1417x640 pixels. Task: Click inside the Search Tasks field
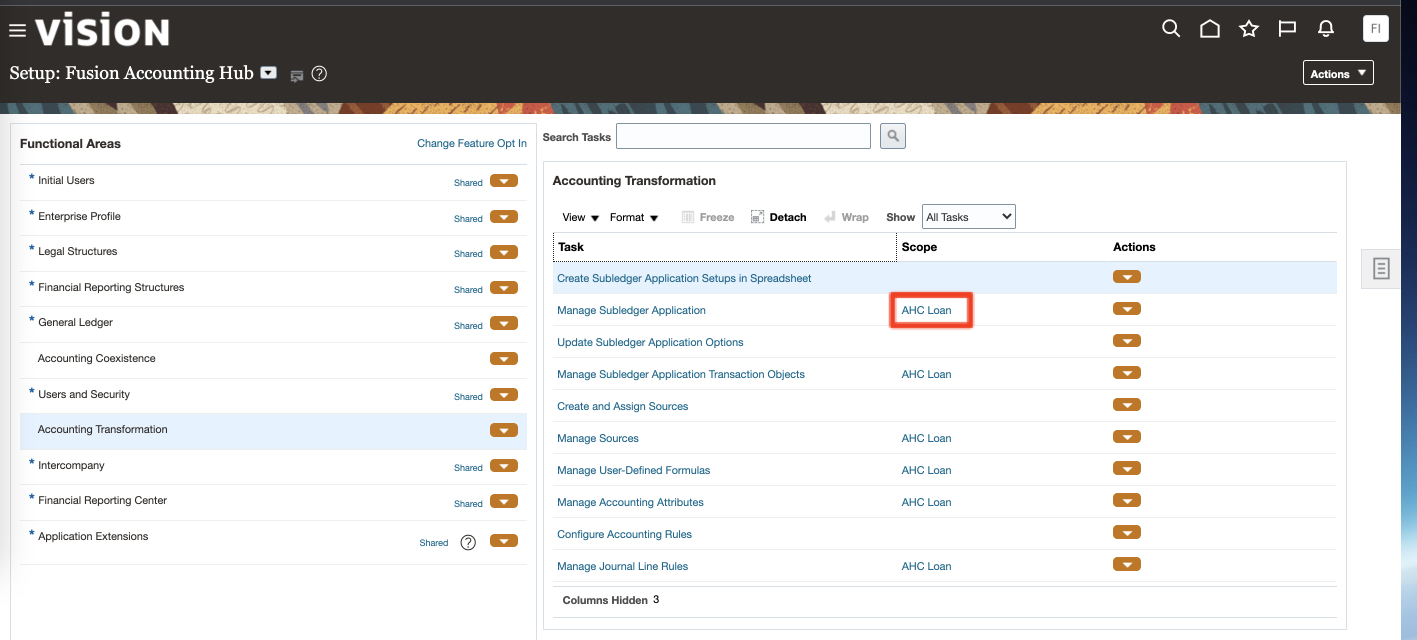coord(743,135)
